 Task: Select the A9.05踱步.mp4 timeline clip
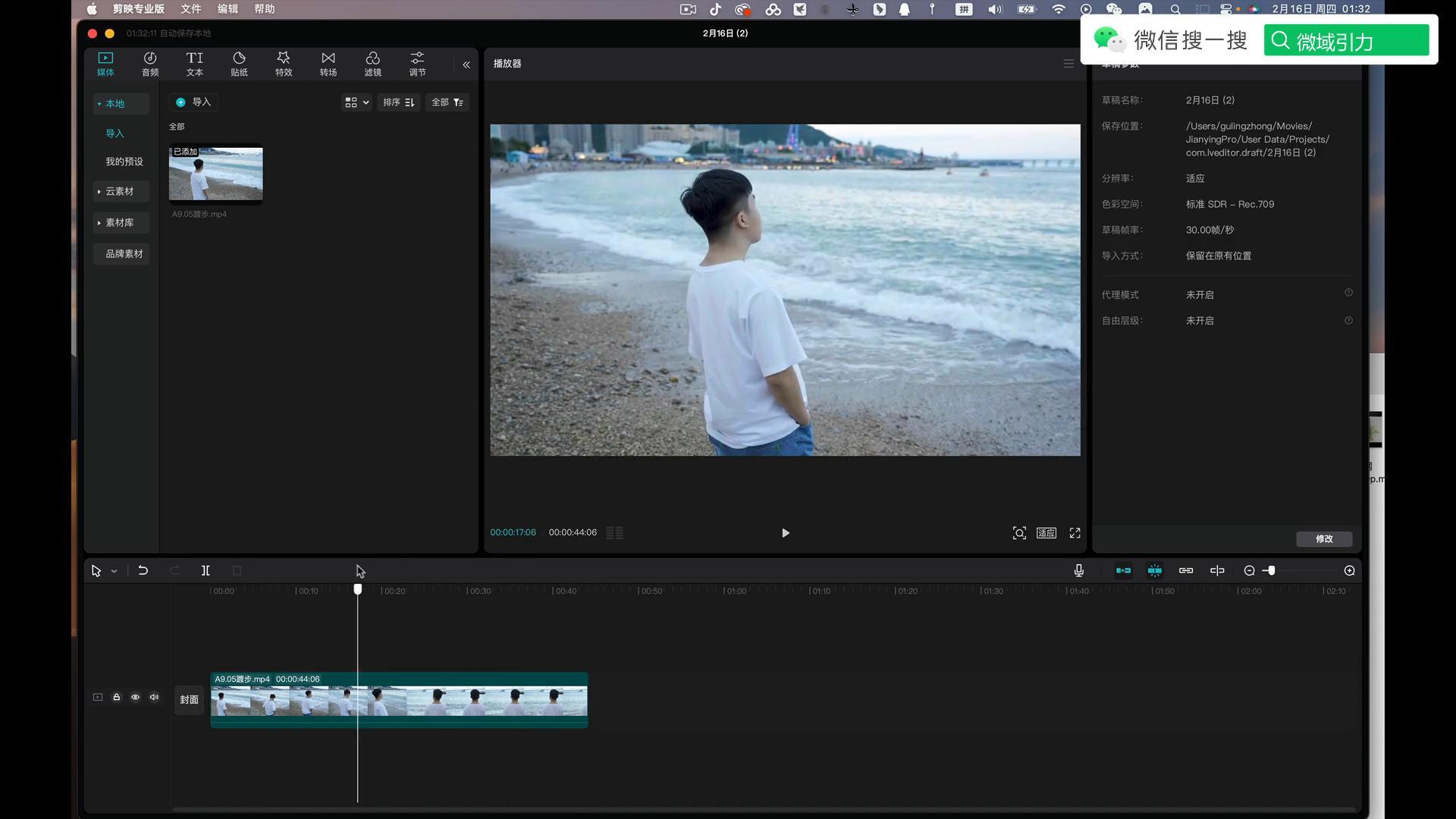click(x=399, y=700)
